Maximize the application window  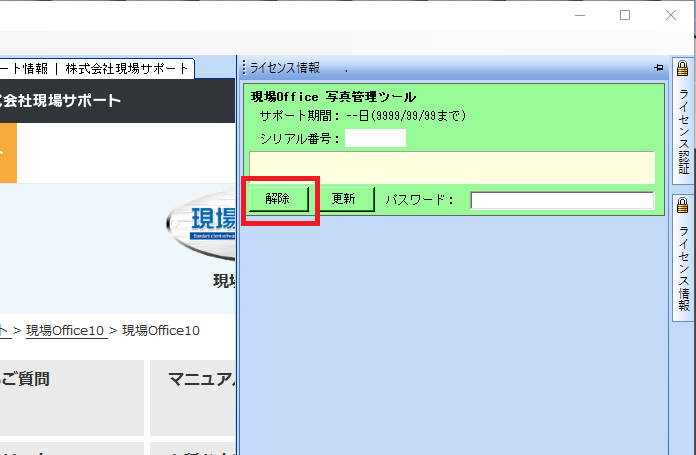tap(625, 15)
